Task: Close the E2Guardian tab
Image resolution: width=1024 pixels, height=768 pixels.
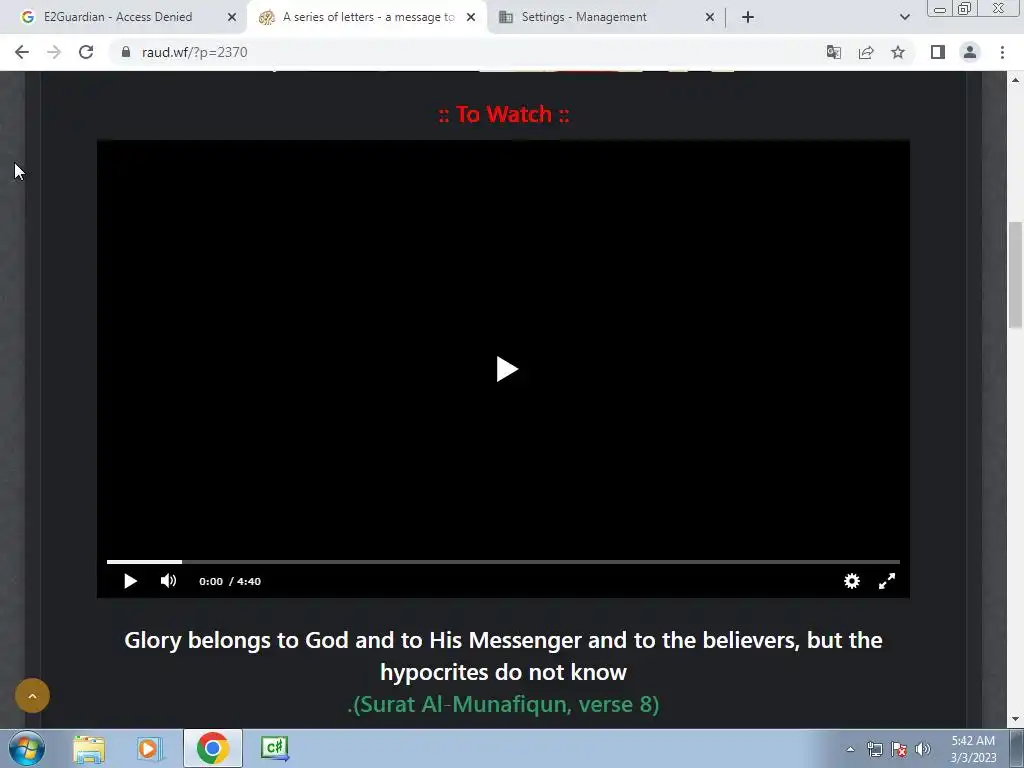Action: click(x=232, y=17)
